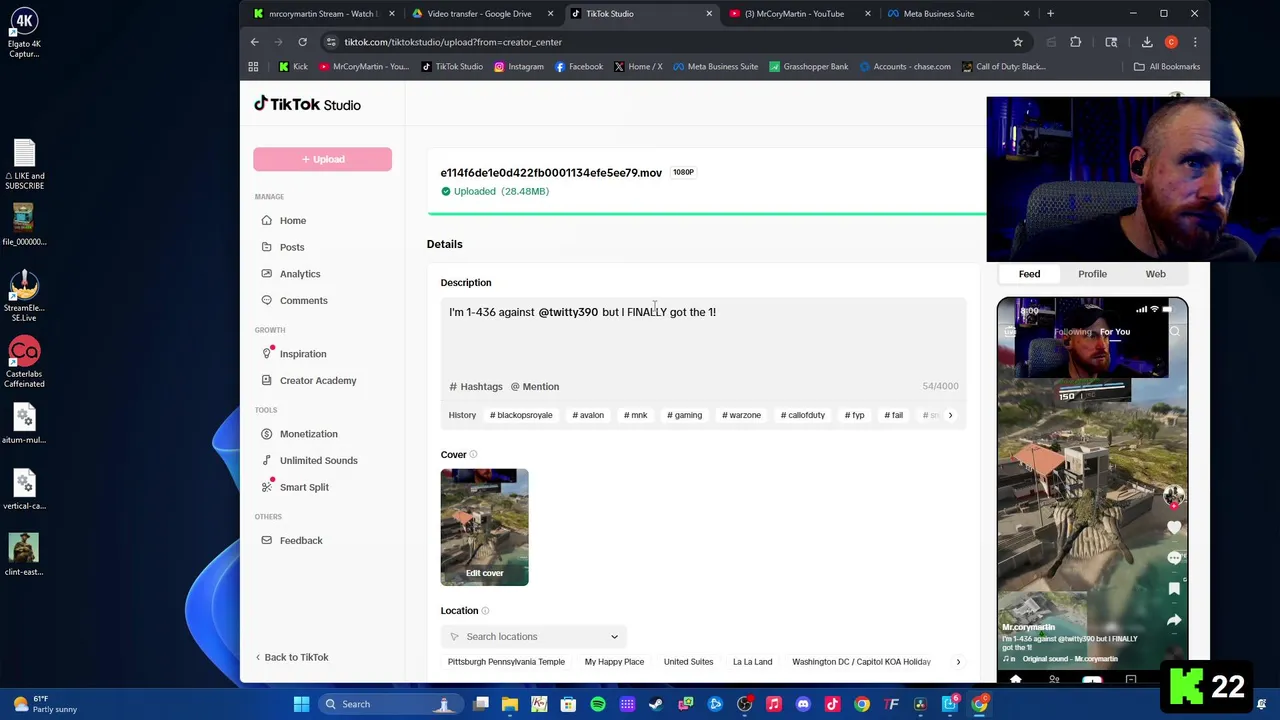Add the #gaming hashtag
The image size is (1280, 720).
pos(685,415)
